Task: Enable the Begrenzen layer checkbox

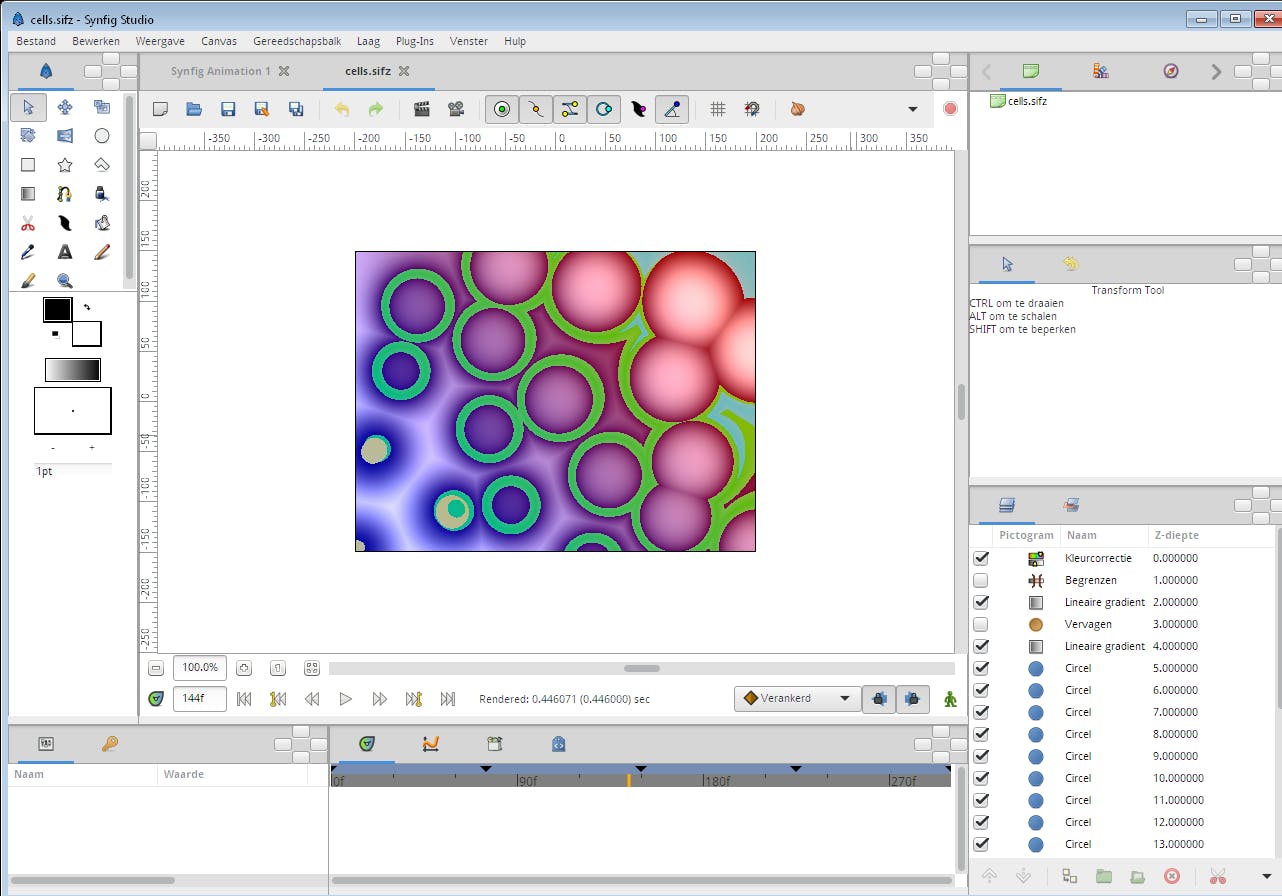Action: [x=981, y=580]
